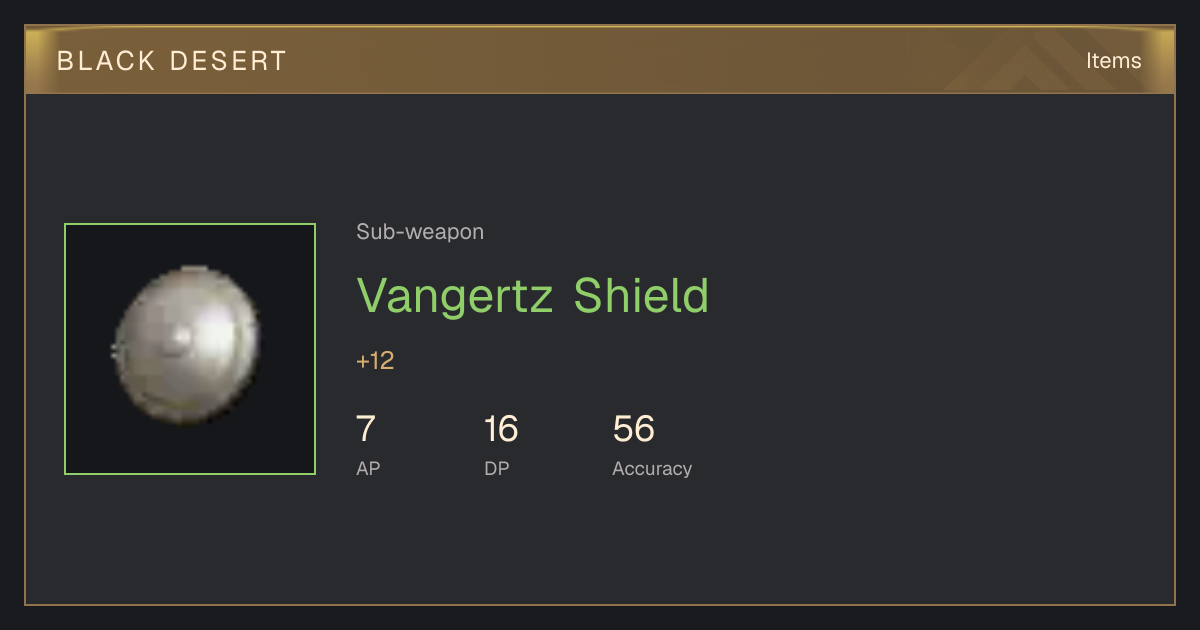Click the silver shield's center boss

point(181,338)
